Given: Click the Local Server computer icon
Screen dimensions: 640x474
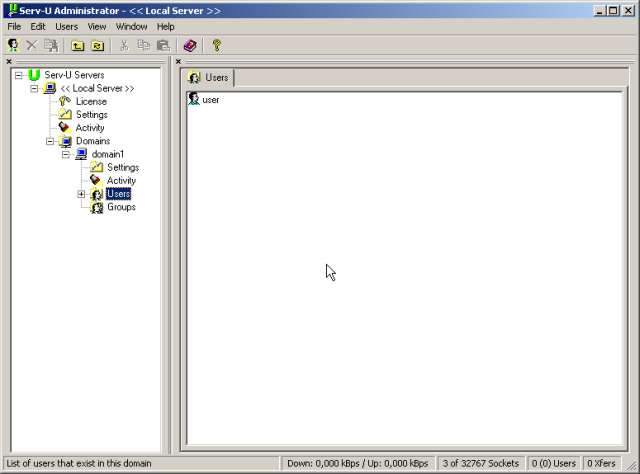Looking at the screenshot, I should (50, 88).
